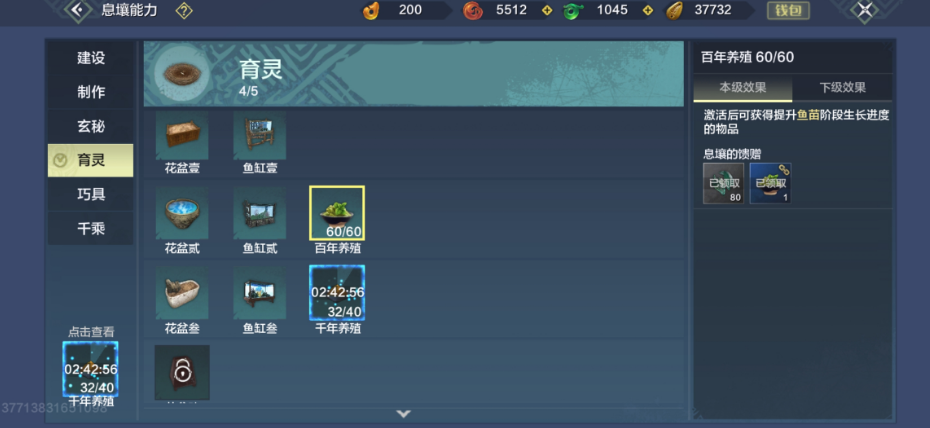Open the 钱包 wallet button

788,10
